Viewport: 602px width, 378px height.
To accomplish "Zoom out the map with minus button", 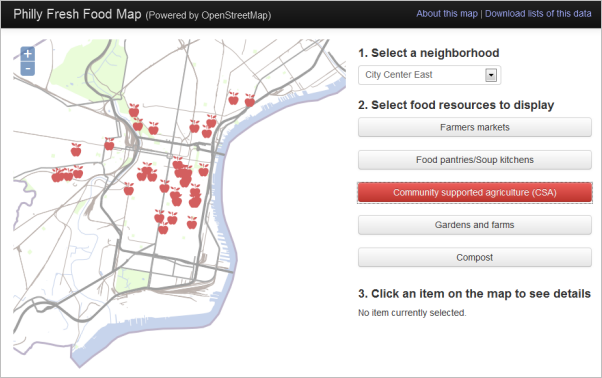I will point(28,69).
